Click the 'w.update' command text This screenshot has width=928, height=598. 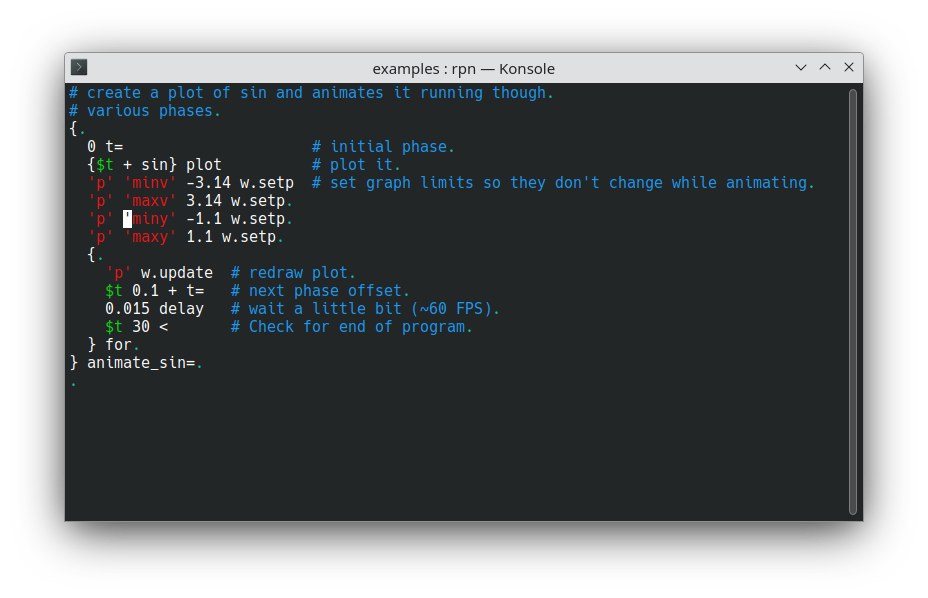pos(176,273)
